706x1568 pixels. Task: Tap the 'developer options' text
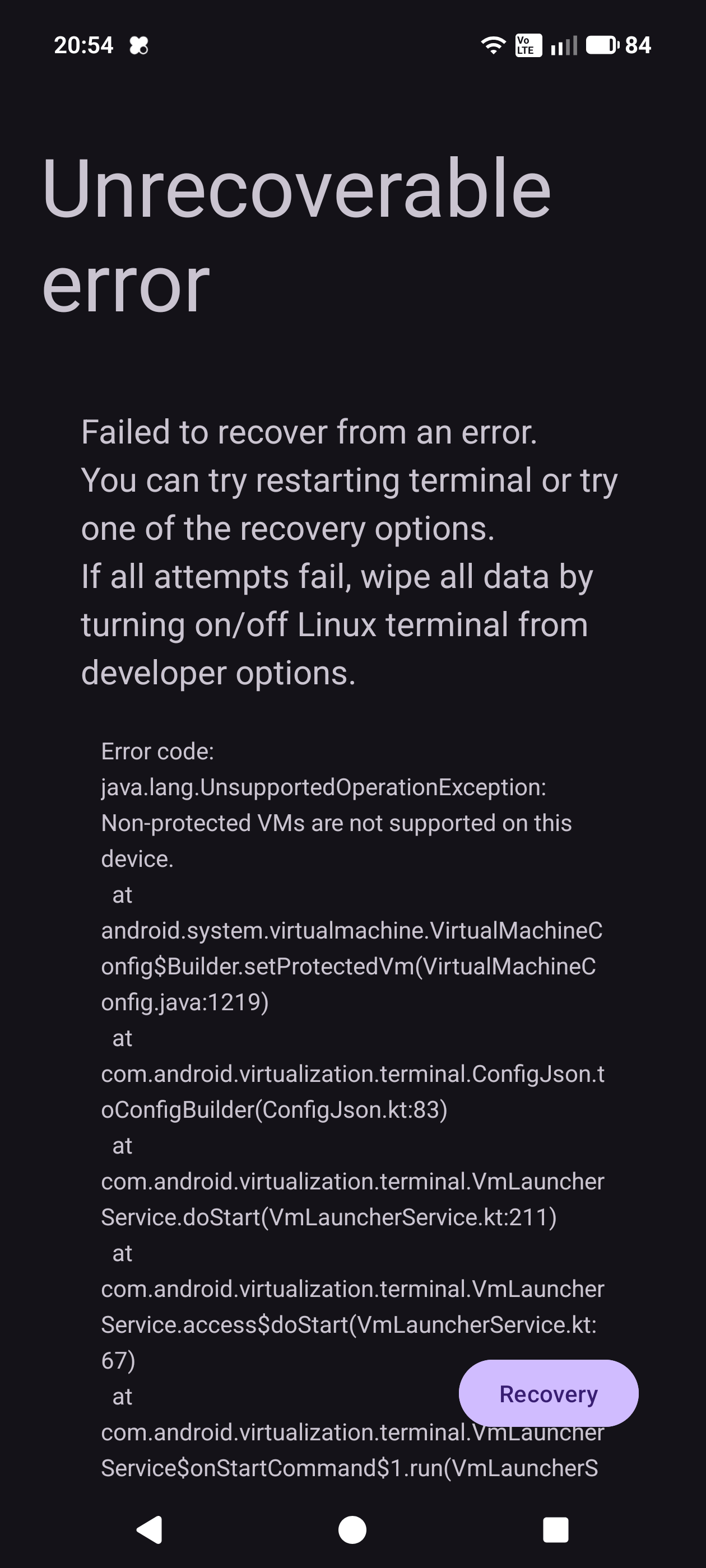pyautogui.click(x=218, y=673)
